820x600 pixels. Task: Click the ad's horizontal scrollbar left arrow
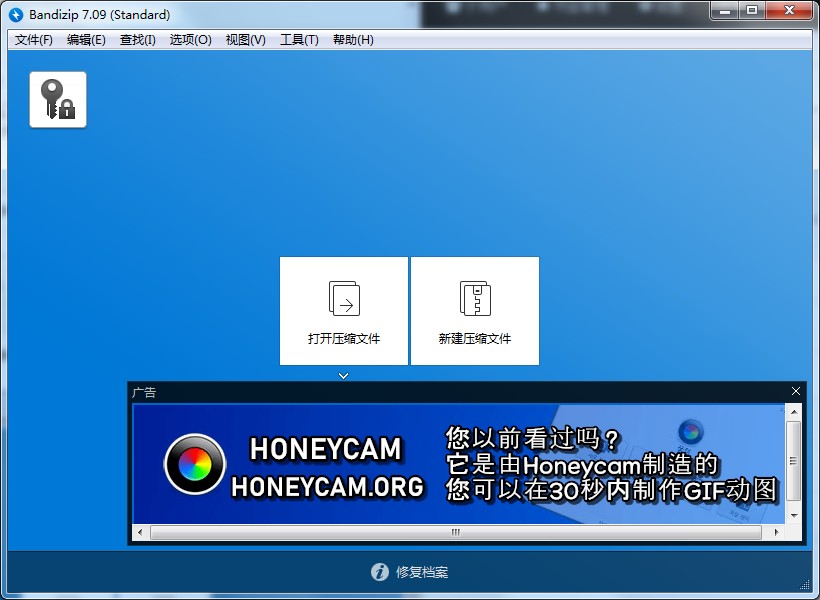tap(140, 532)
